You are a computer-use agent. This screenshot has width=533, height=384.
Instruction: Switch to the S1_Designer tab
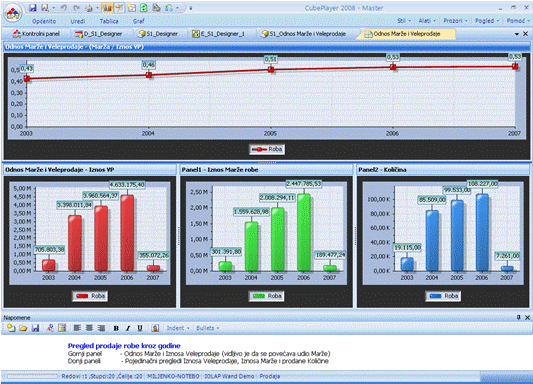(x=158, y=34)
